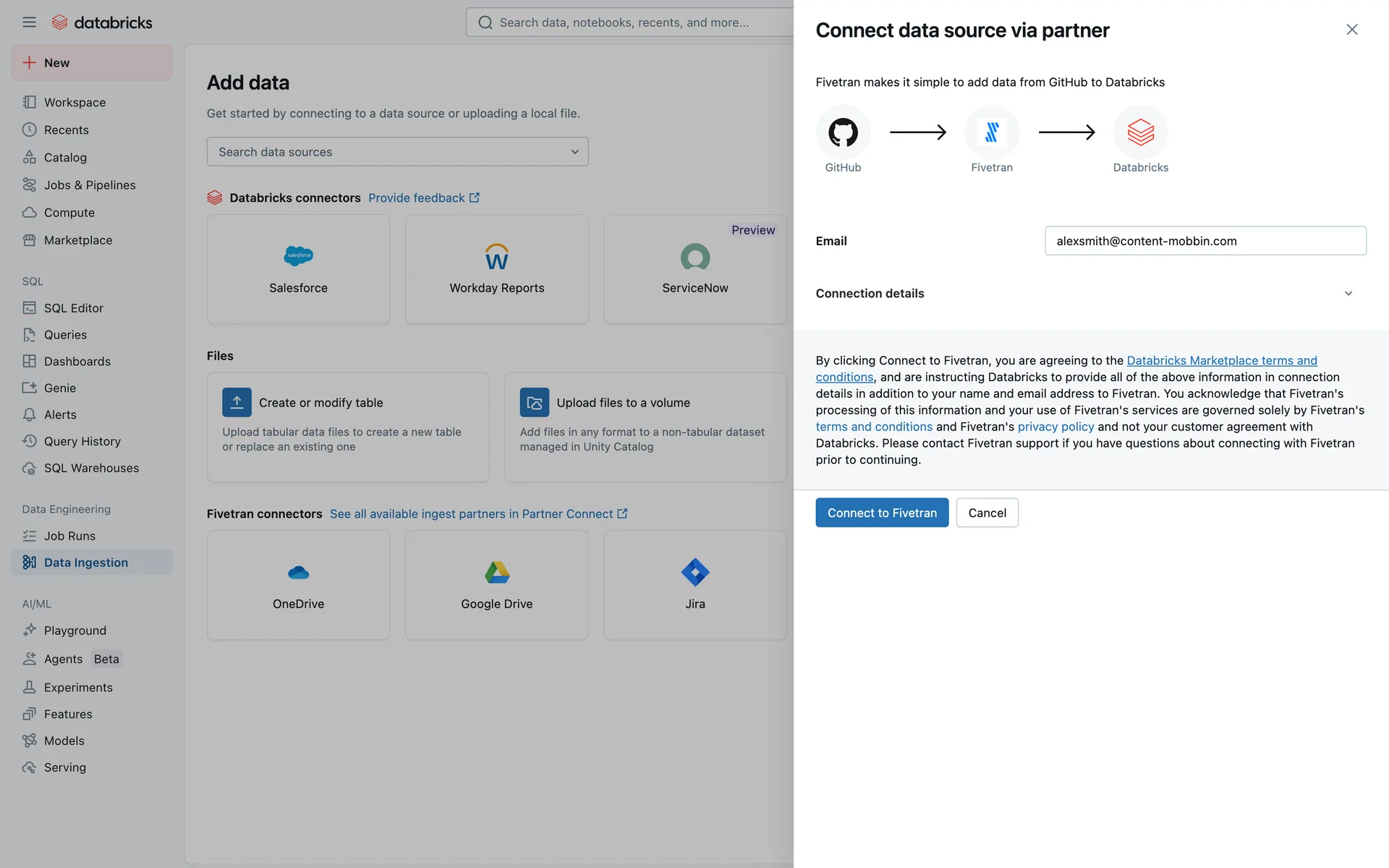Viewport: 1389px width, 868px height.
Task: Open the Search data sources dropdown
Action: click(x=397, y=152)
